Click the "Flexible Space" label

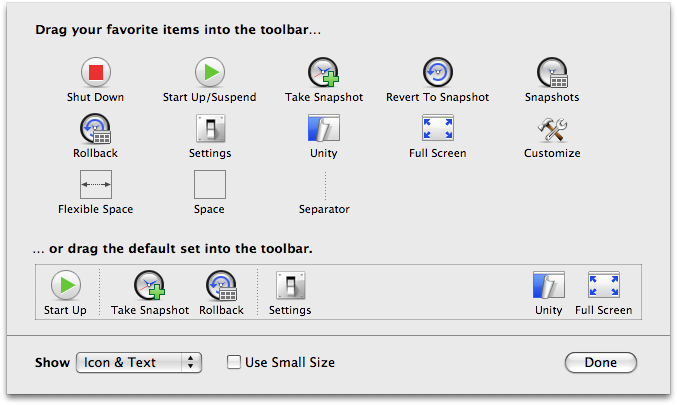95,209
